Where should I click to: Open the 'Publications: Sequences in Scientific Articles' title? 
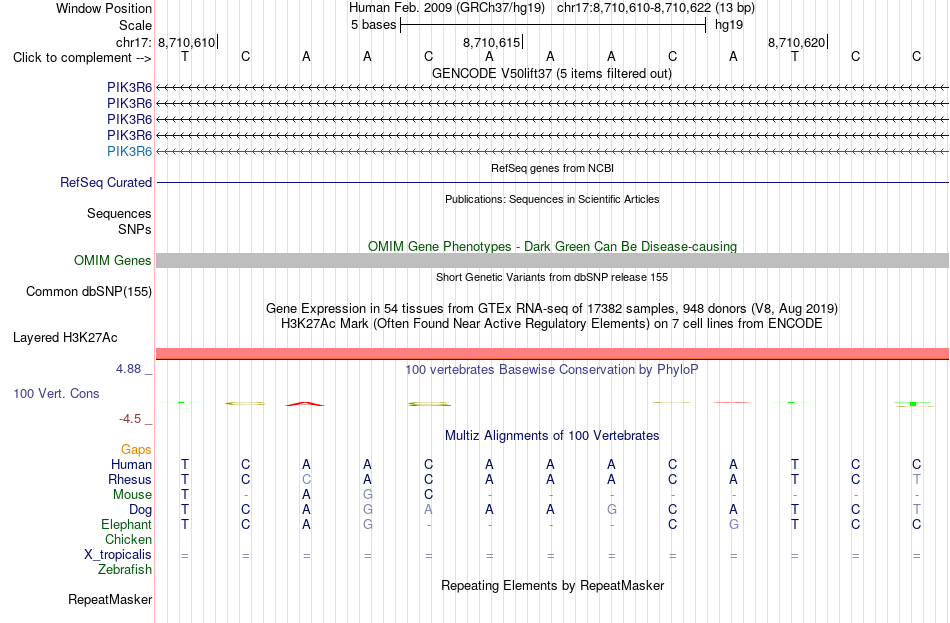552,199
